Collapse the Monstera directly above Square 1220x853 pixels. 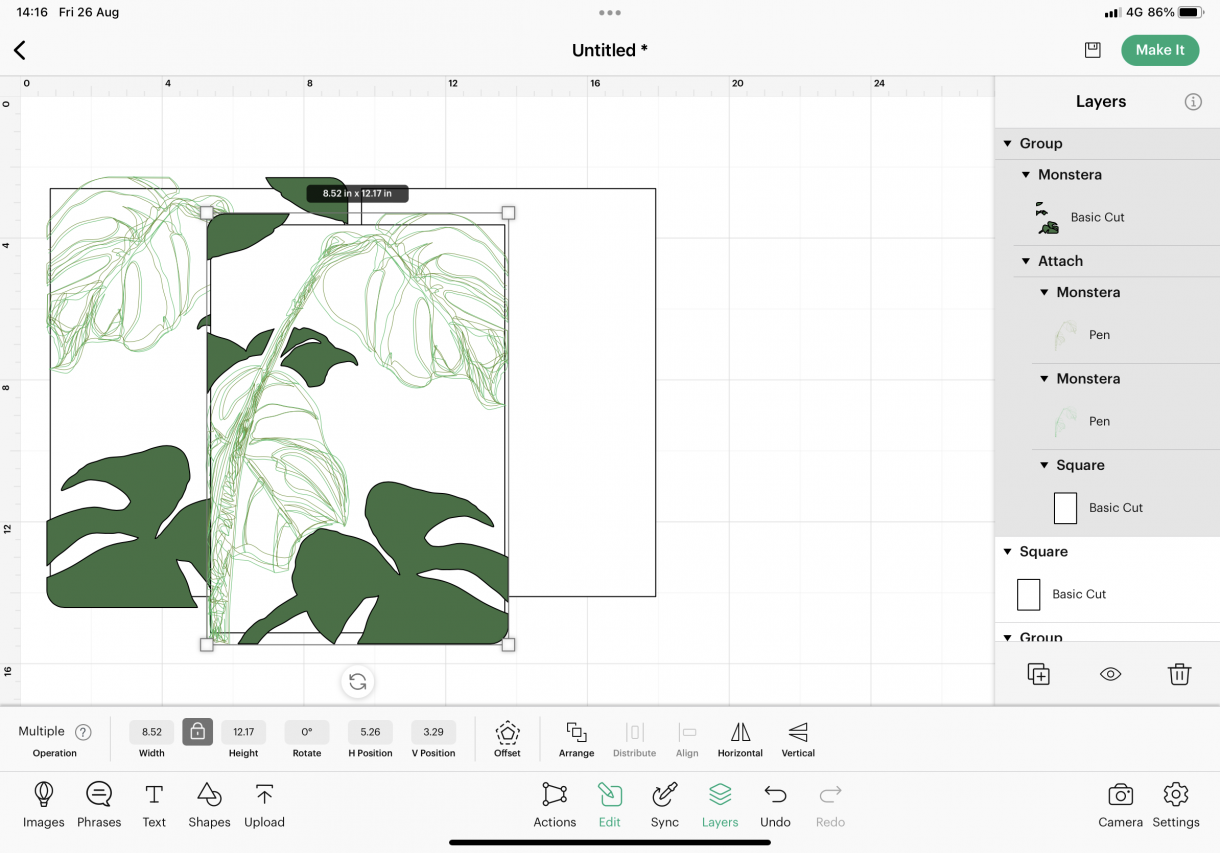(x=1045, y=379)
